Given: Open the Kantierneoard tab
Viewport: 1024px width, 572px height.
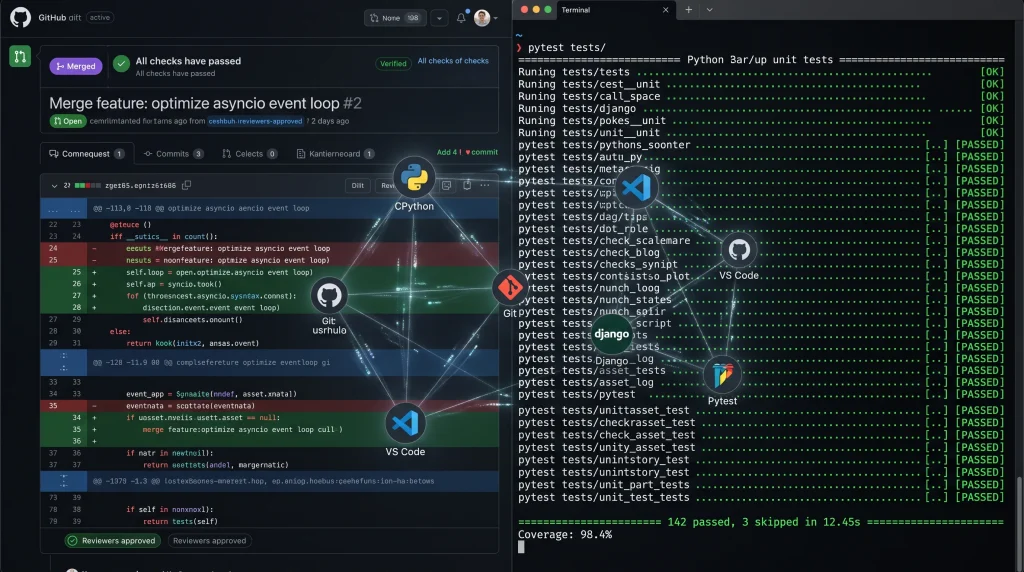Looking at the screenshot, I should point(335,154).
